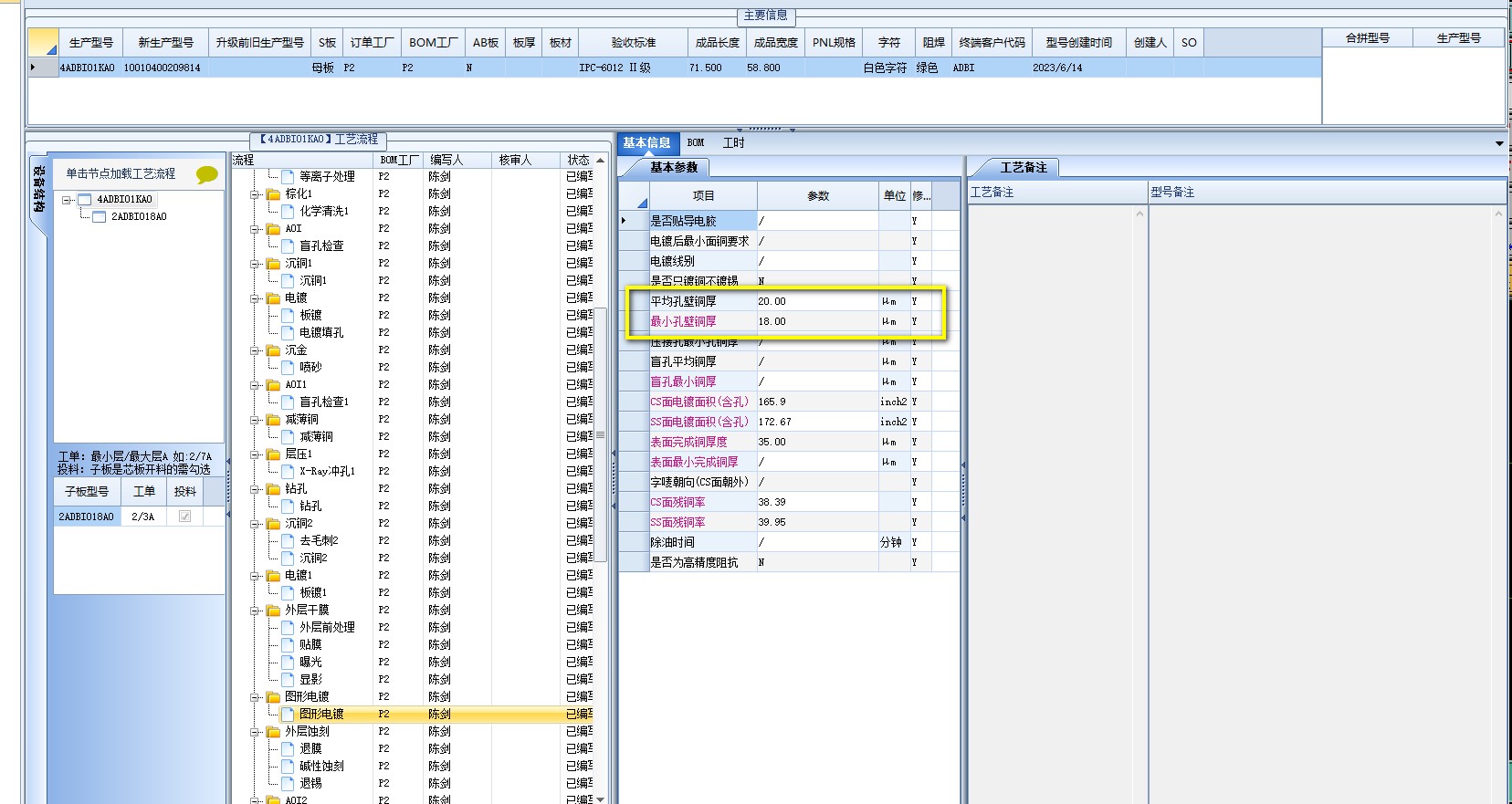Screen dimensions: 1512x804
Task: Collapse the 钻孔 folder node
Action: (x=255, y=489)
